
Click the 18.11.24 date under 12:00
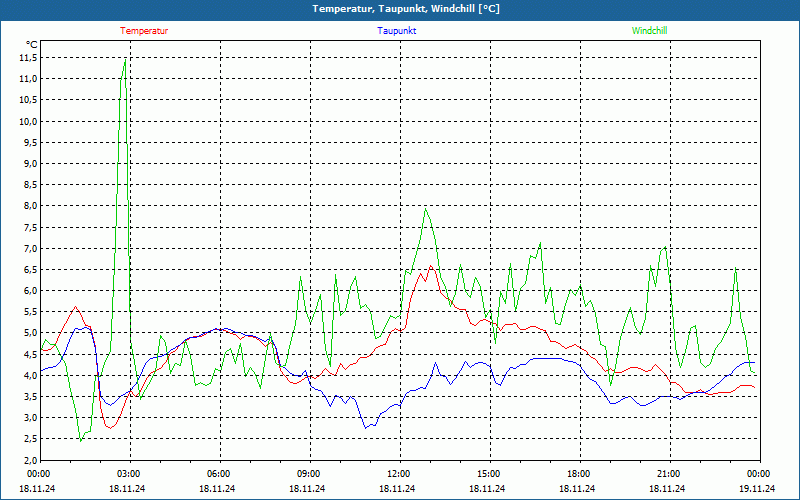click(x=398, y=489)
